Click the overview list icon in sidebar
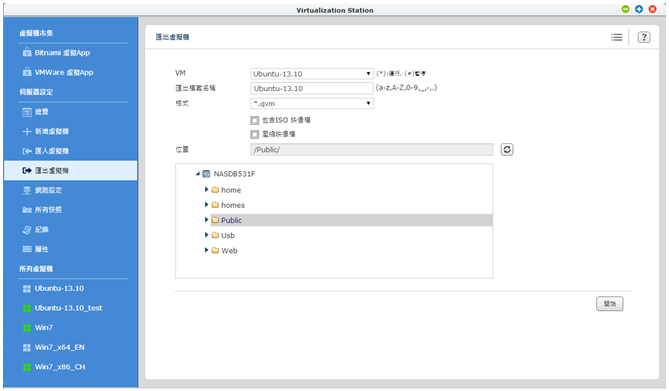The height and width of the screenshot is (391, 669). point(27,112)
